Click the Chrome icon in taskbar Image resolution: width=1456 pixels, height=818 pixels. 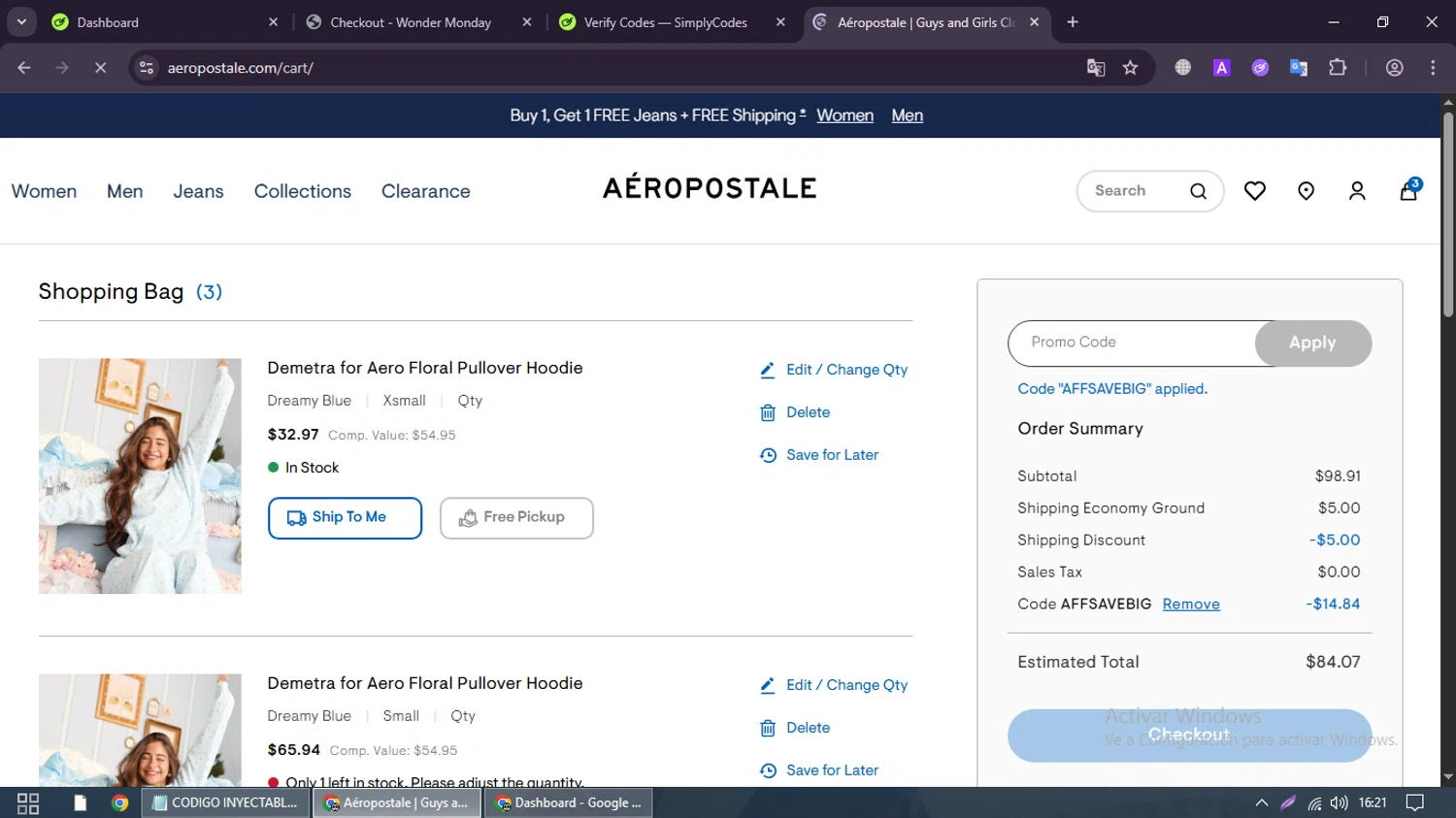click(119, 802)
